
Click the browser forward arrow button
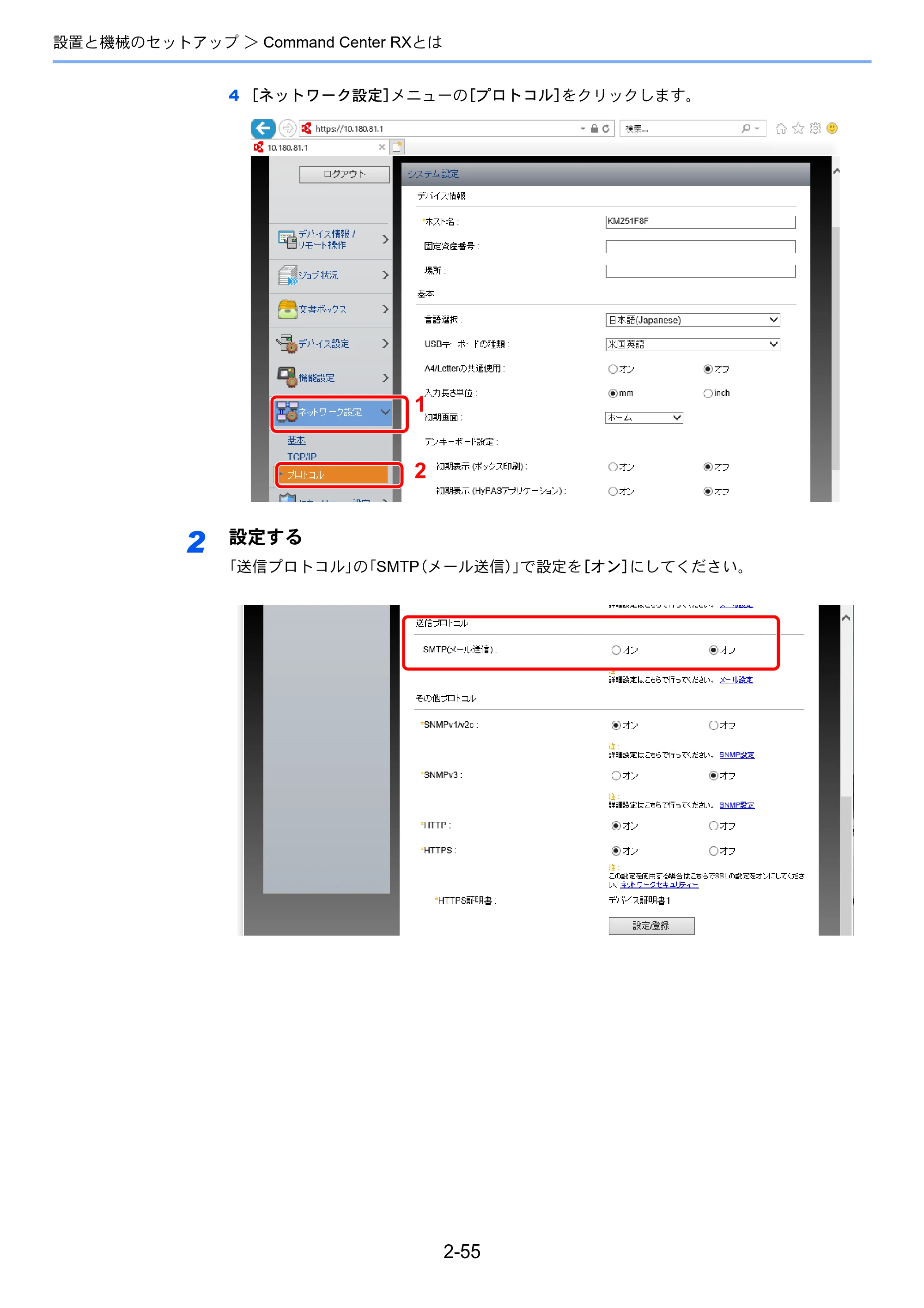click(288, 128)
